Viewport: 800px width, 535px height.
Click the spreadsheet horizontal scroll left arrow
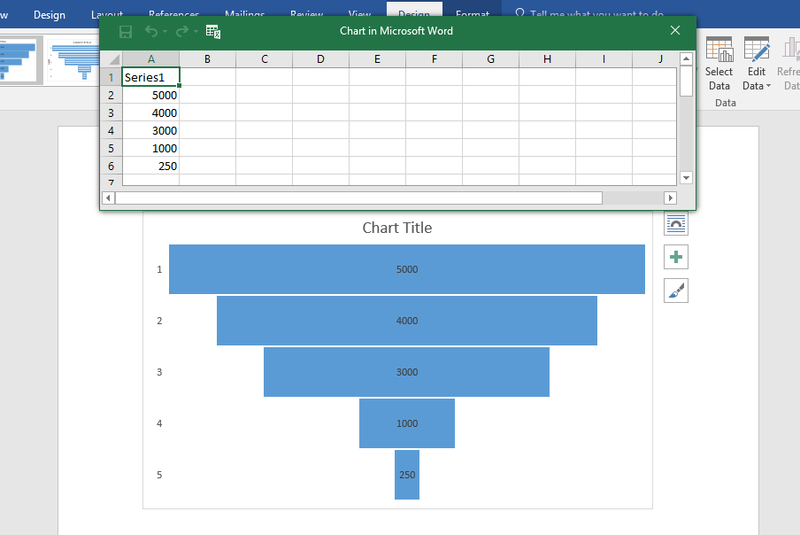(108, 198)
